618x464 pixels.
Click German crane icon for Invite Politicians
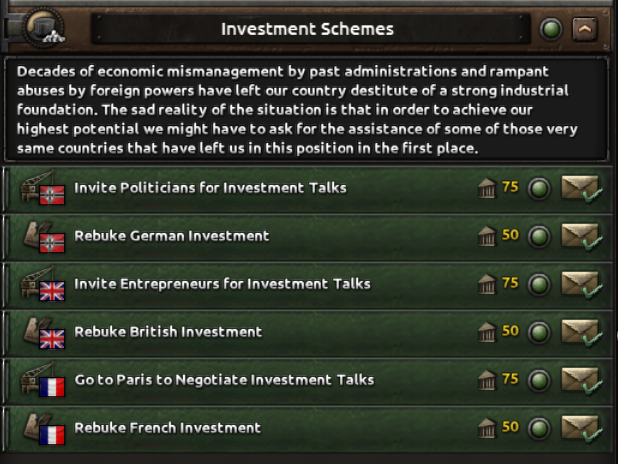43,189
